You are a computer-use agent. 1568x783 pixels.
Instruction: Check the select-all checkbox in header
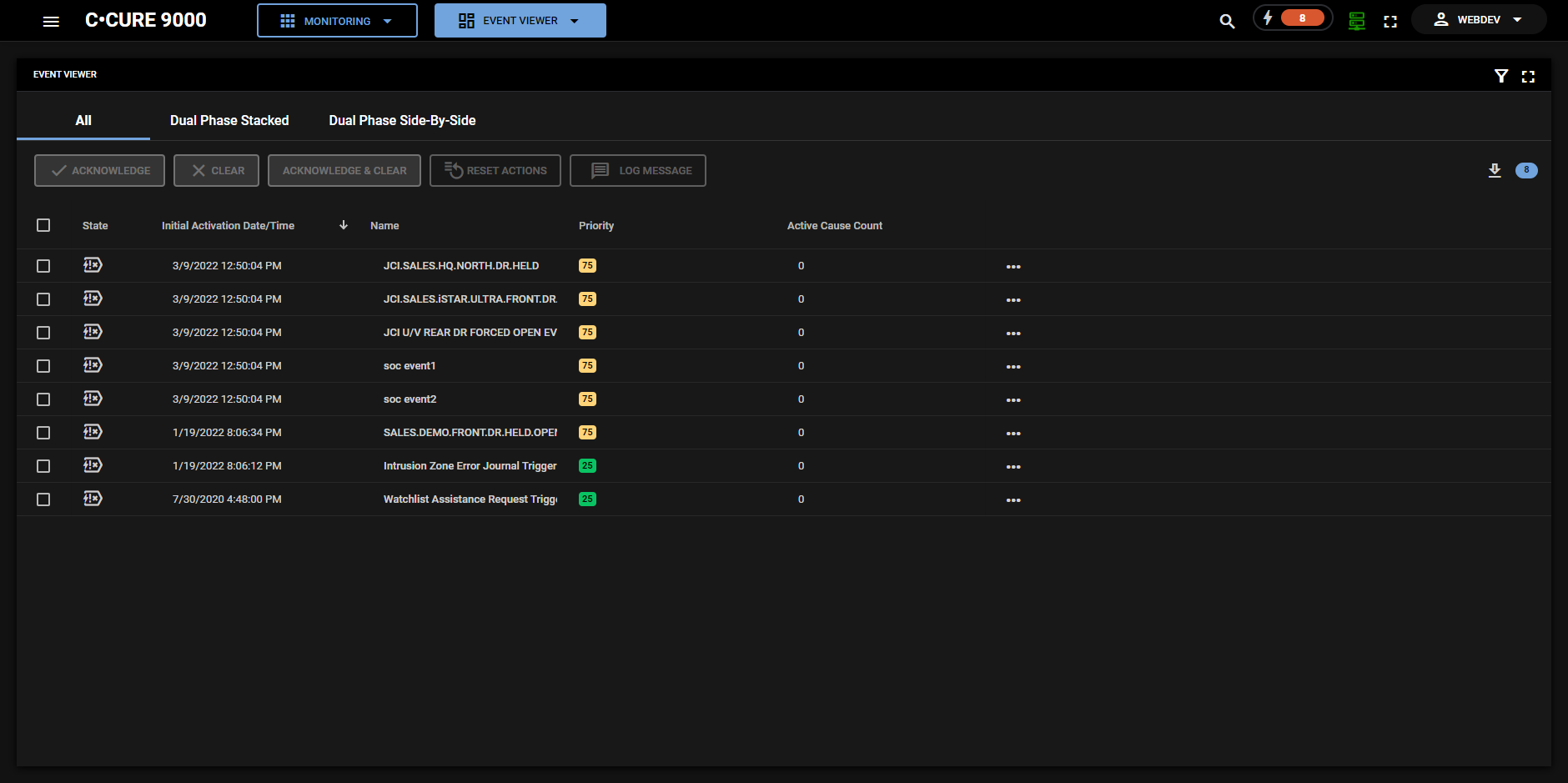(43, 225)
